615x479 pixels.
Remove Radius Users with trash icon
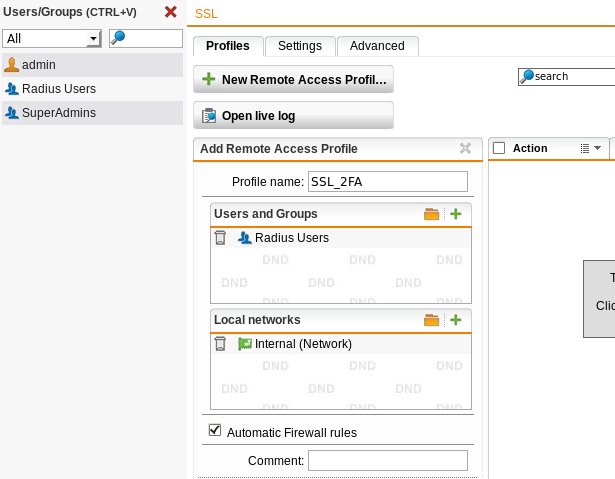pyautogui.click(x=220, y=238)
